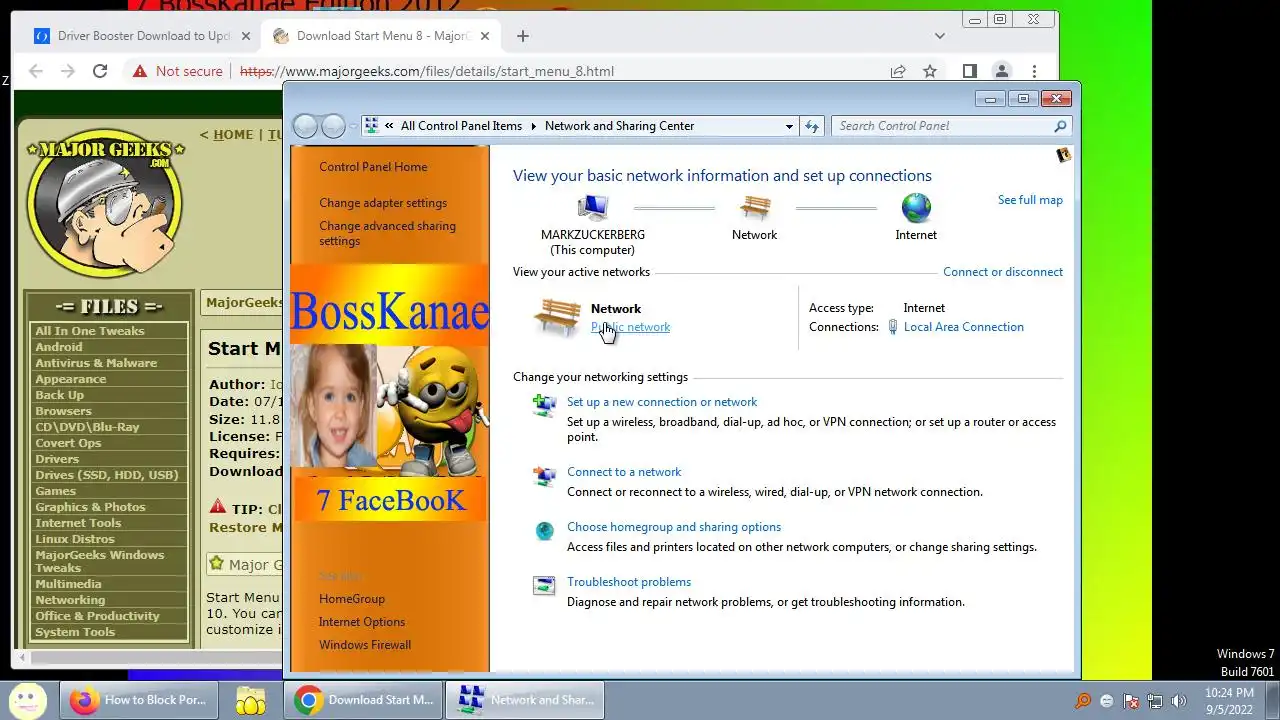Click Set up a new connection or network
Viewport: 1280px width, 720px height.
pos(662,402)
